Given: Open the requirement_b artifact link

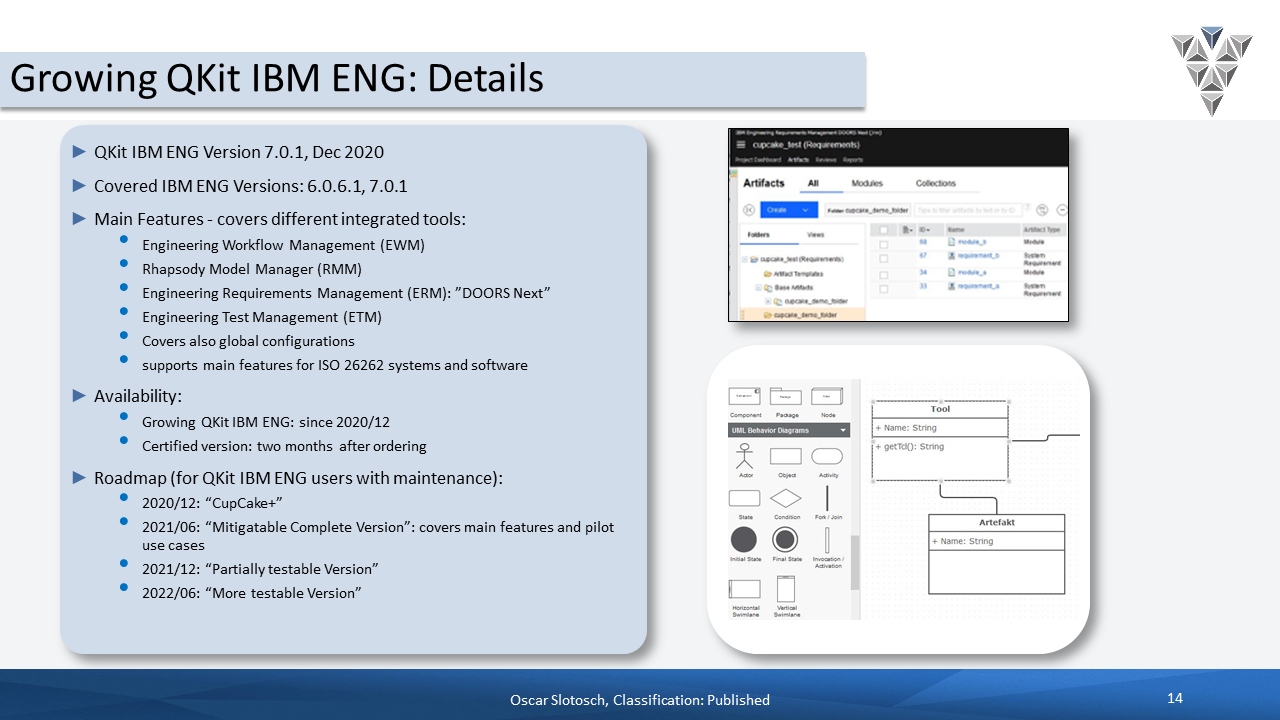Looking at the screenshot, I should (978, 256).
